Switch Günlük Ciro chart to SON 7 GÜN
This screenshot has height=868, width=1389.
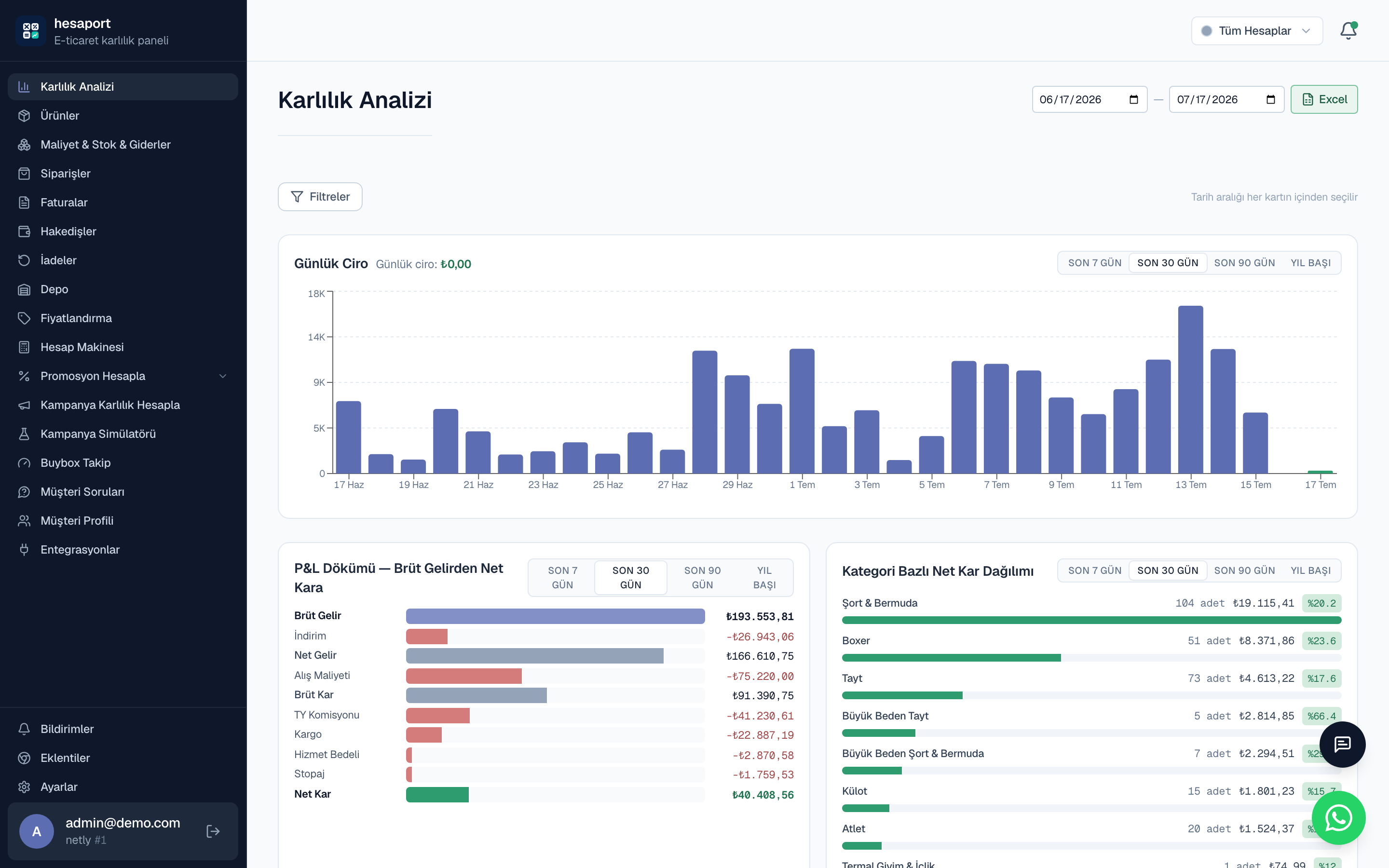pyautogui.click(x=1094, y=263)
